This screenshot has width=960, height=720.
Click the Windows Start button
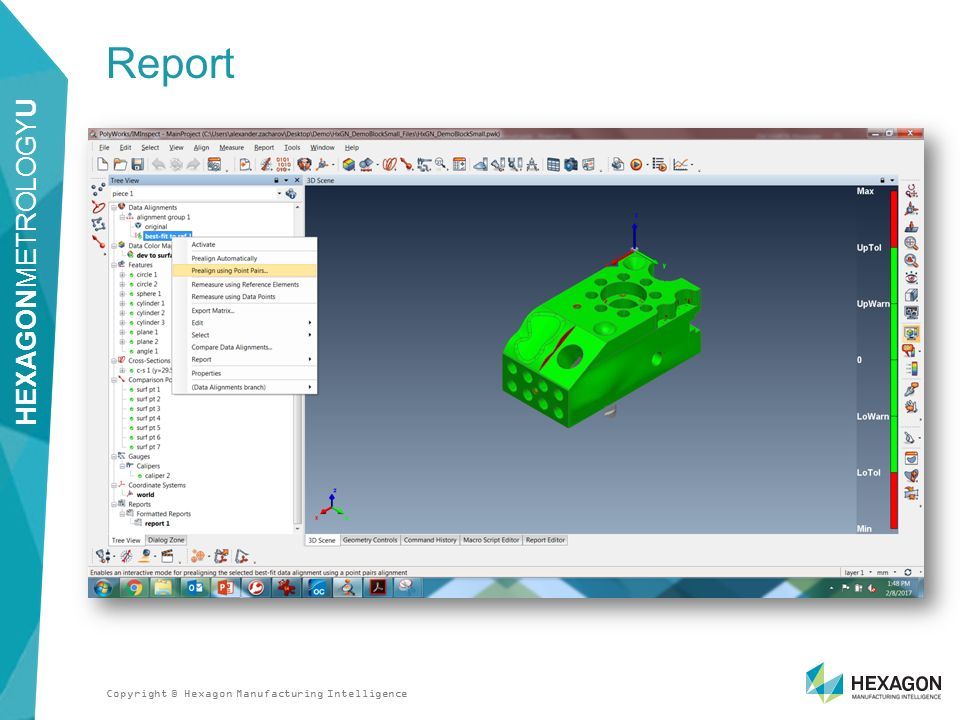click(103, 588)
